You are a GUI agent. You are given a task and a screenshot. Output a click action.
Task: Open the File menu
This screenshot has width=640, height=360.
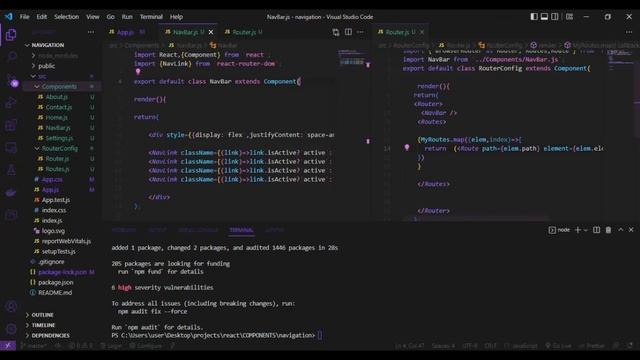24,17
